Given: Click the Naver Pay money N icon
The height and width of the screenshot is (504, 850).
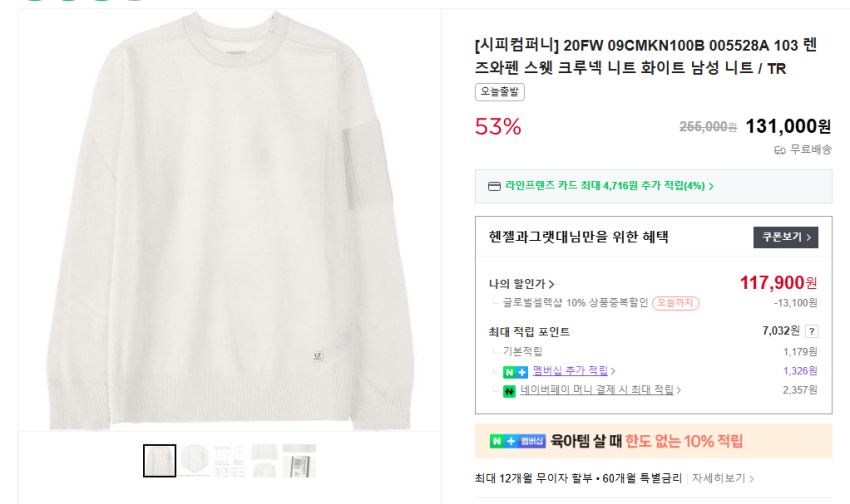Looking at the screenshot, I should tap(509, 390).
